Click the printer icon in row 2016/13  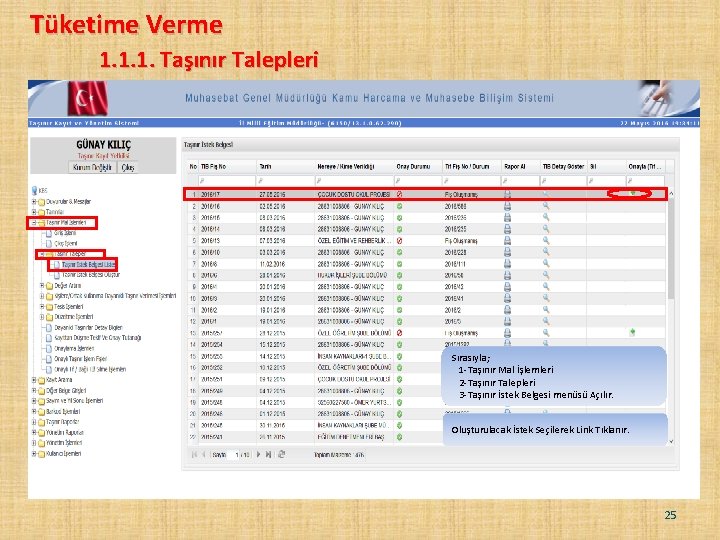507,241
